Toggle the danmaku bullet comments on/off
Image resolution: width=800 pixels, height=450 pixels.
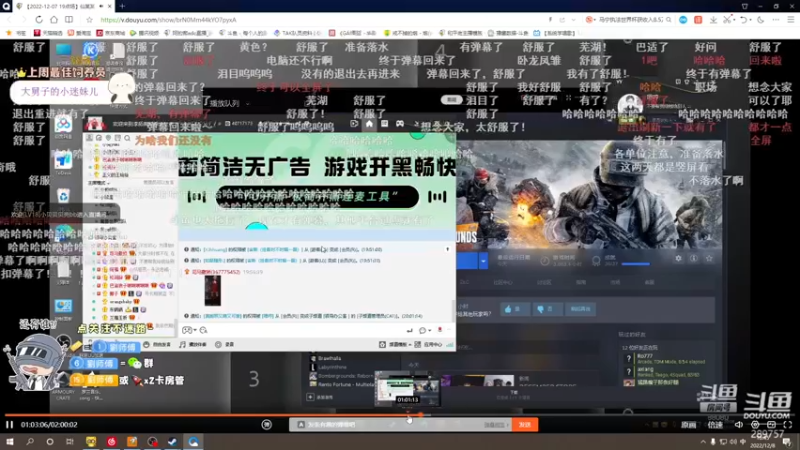click(266, 424)
